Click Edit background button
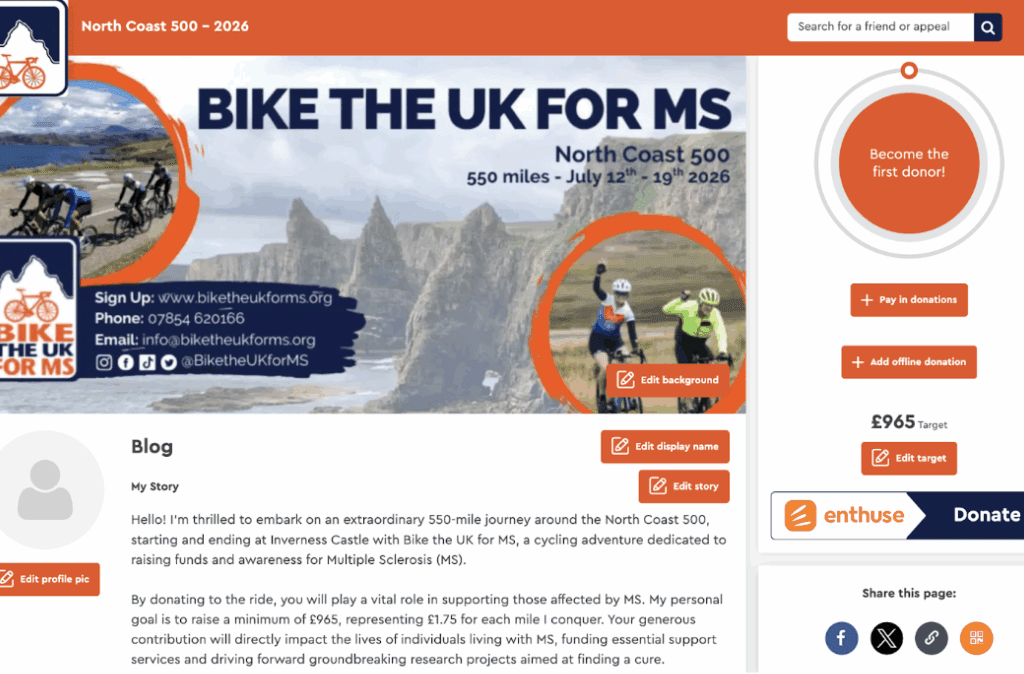The image size is (1024, 674). tap(667, 380)
